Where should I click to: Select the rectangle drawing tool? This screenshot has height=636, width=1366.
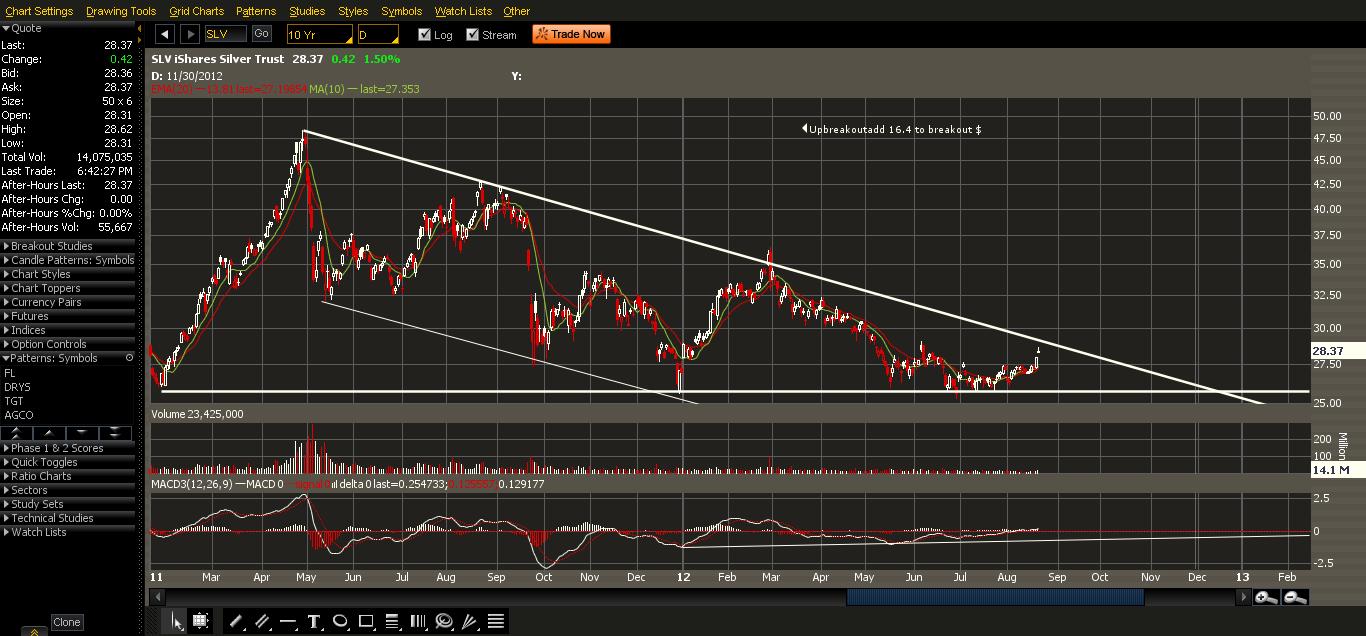click(x=366, y=621)
